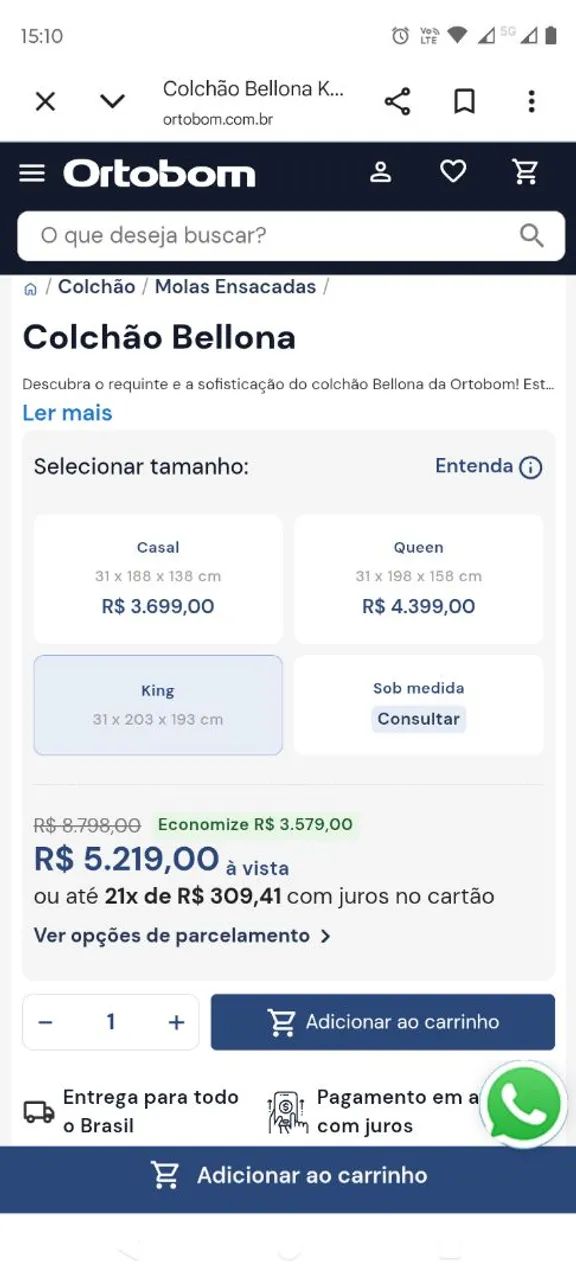
Task: Open browser three-dot overflow menu
Action: click(531, 101)
